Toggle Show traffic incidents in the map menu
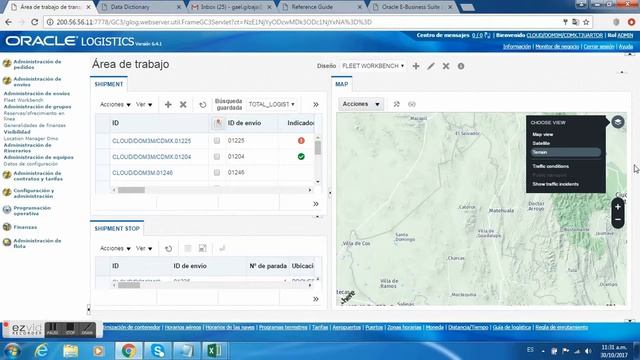Image resolution: width=640 pixels, height=360 pixels. coord(555,184)
